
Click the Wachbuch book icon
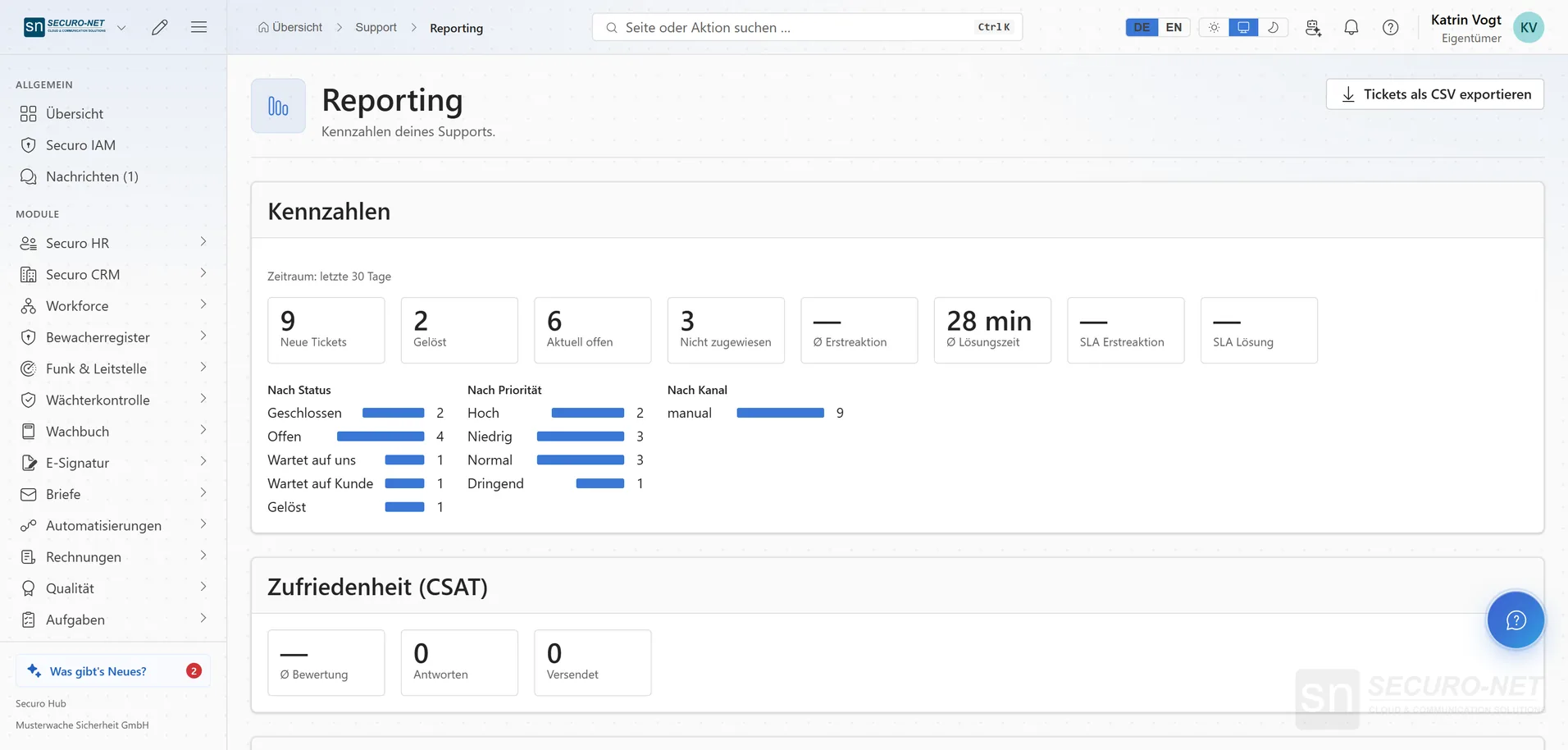pyautogui.click(x=29, y=432)
